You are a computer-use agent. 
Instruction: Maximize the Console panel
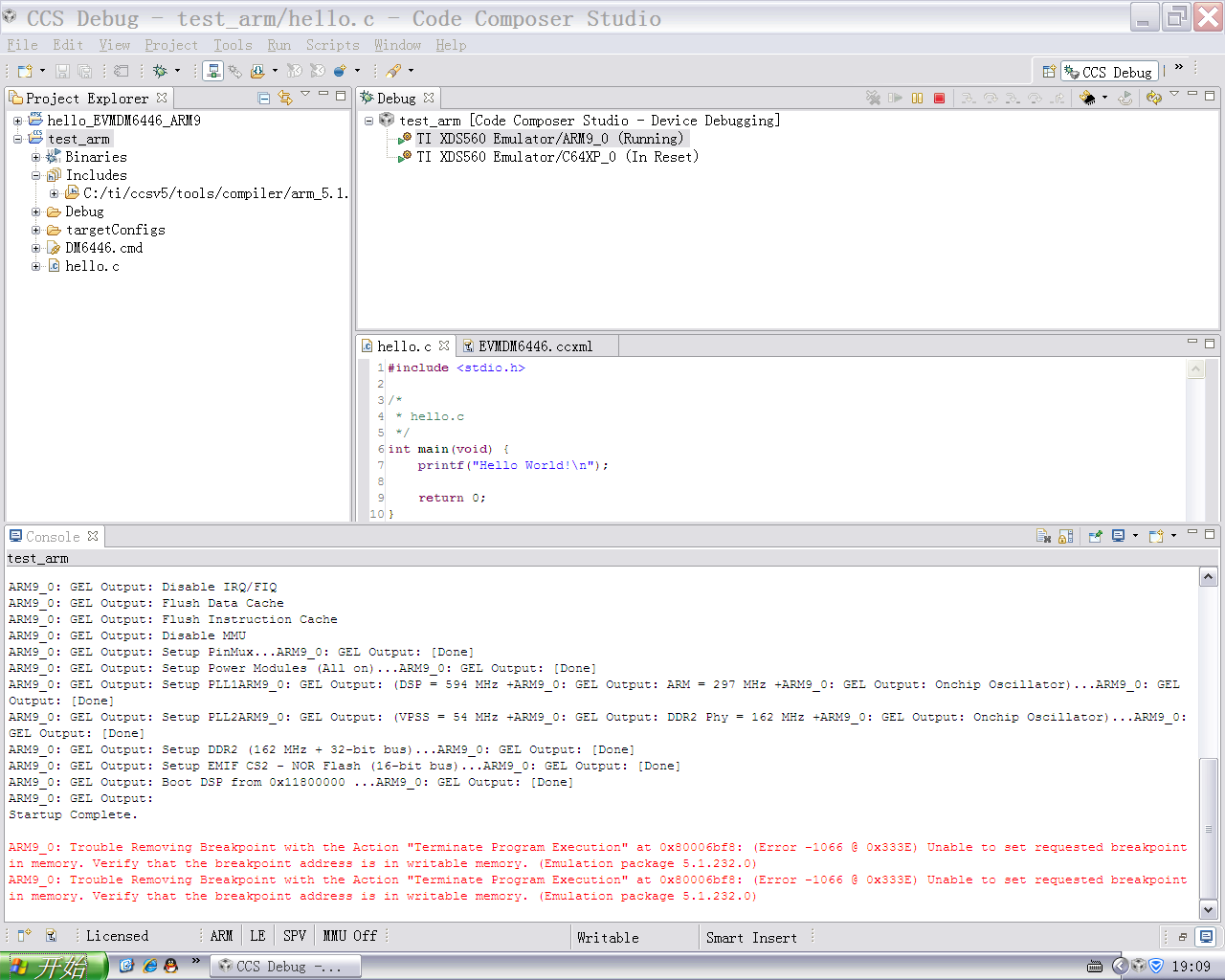(x=1210, y=533)
